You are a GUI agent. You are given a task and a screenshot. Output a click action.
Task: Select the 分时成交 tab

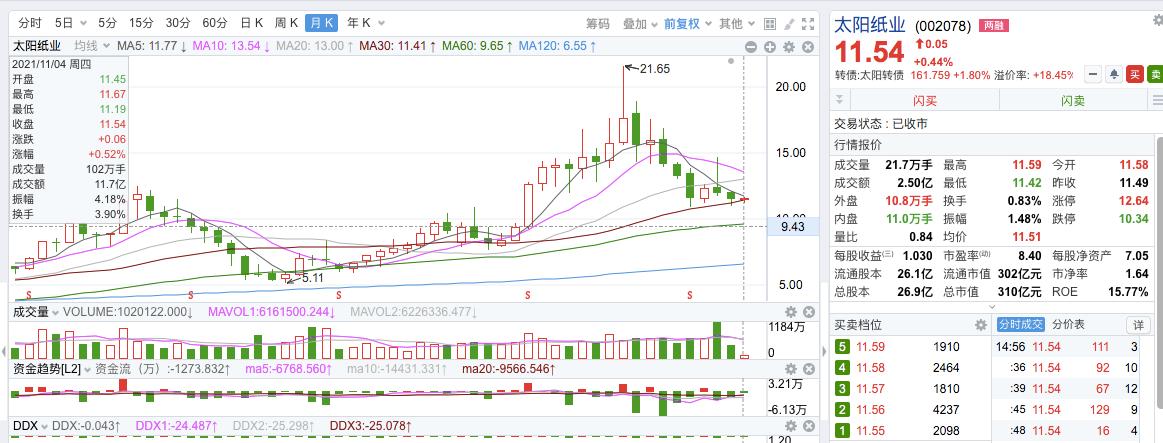click(1021, 325)
